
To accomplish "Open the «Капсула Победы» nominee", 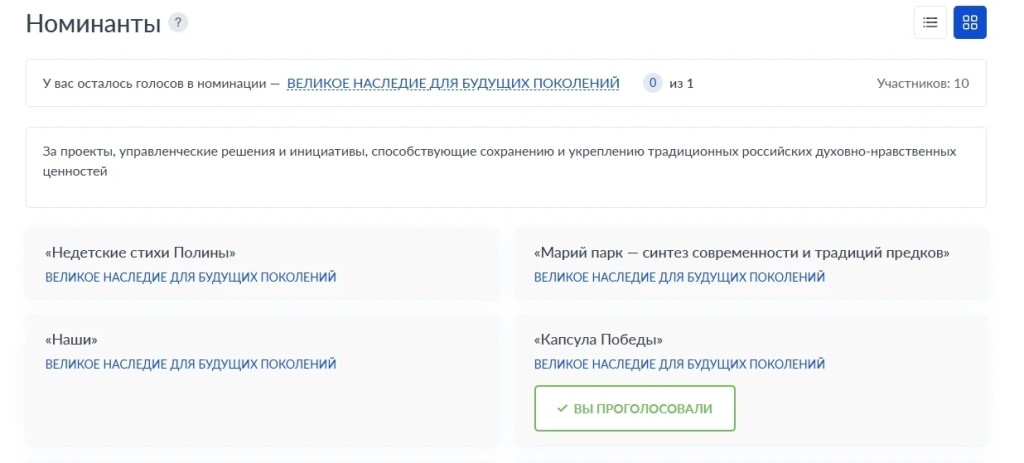I will point(598,340).
